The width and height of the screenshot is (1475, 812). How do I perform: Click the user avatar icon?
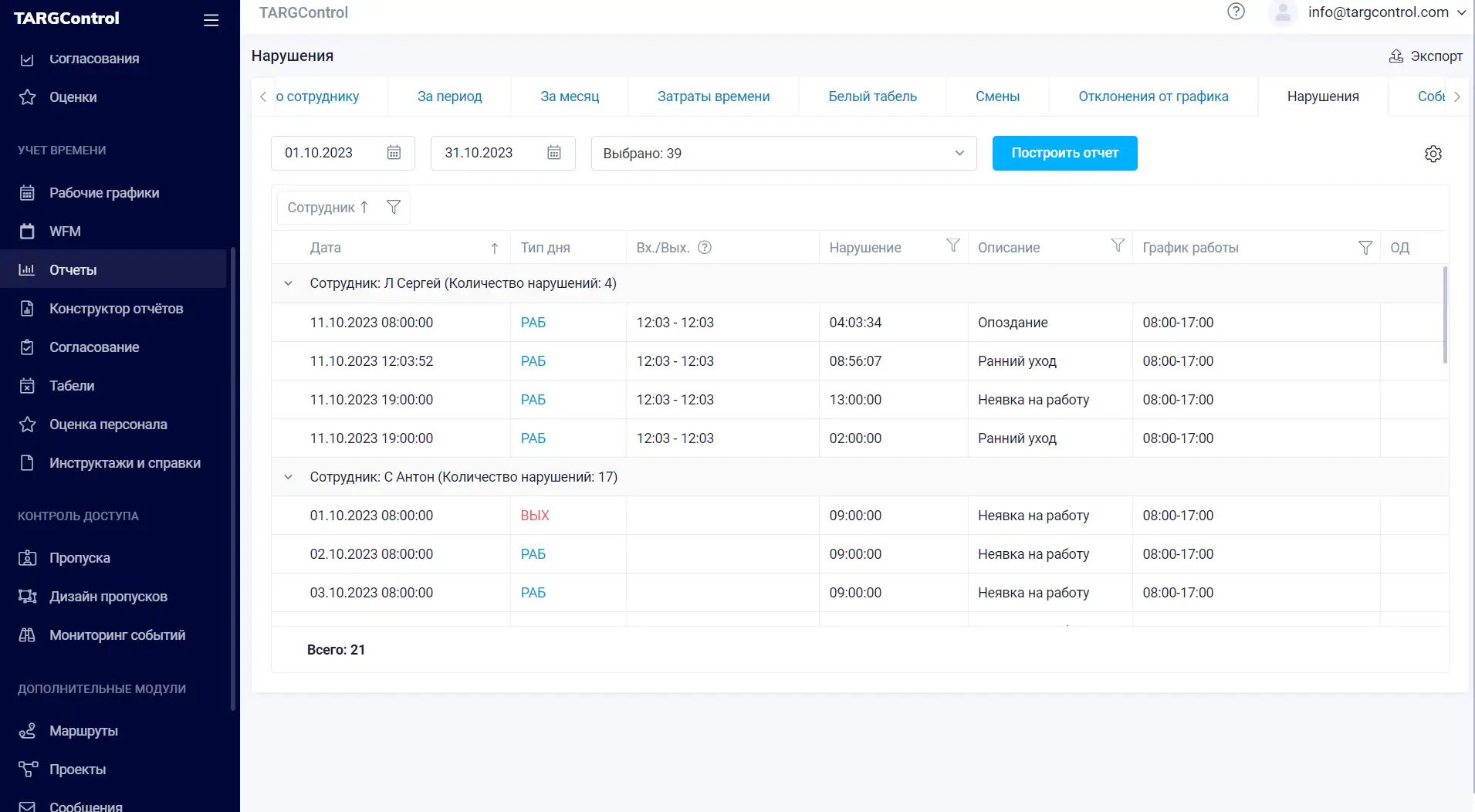pos(1283,12)
